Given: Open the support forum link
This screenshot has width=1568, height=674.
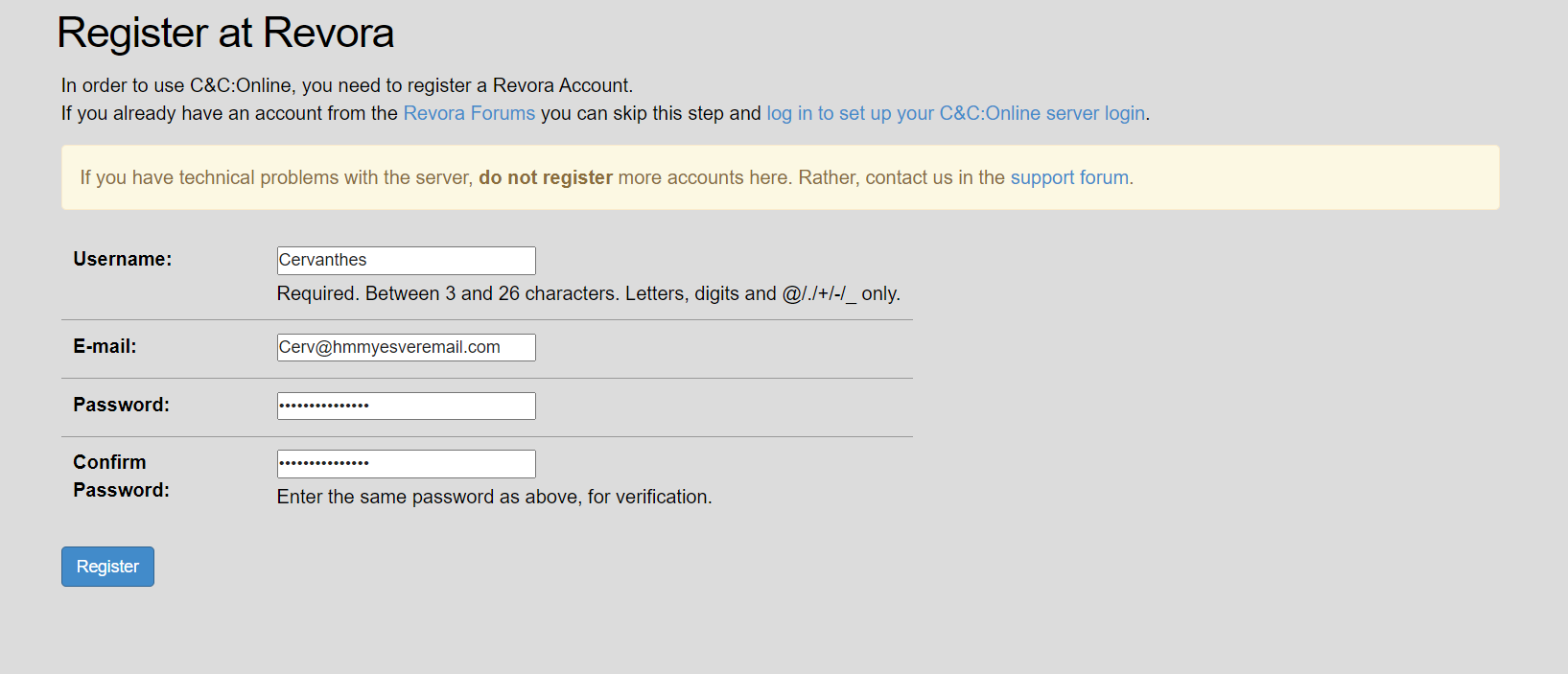Looking at the screenshot, I should pos(1069,177).
